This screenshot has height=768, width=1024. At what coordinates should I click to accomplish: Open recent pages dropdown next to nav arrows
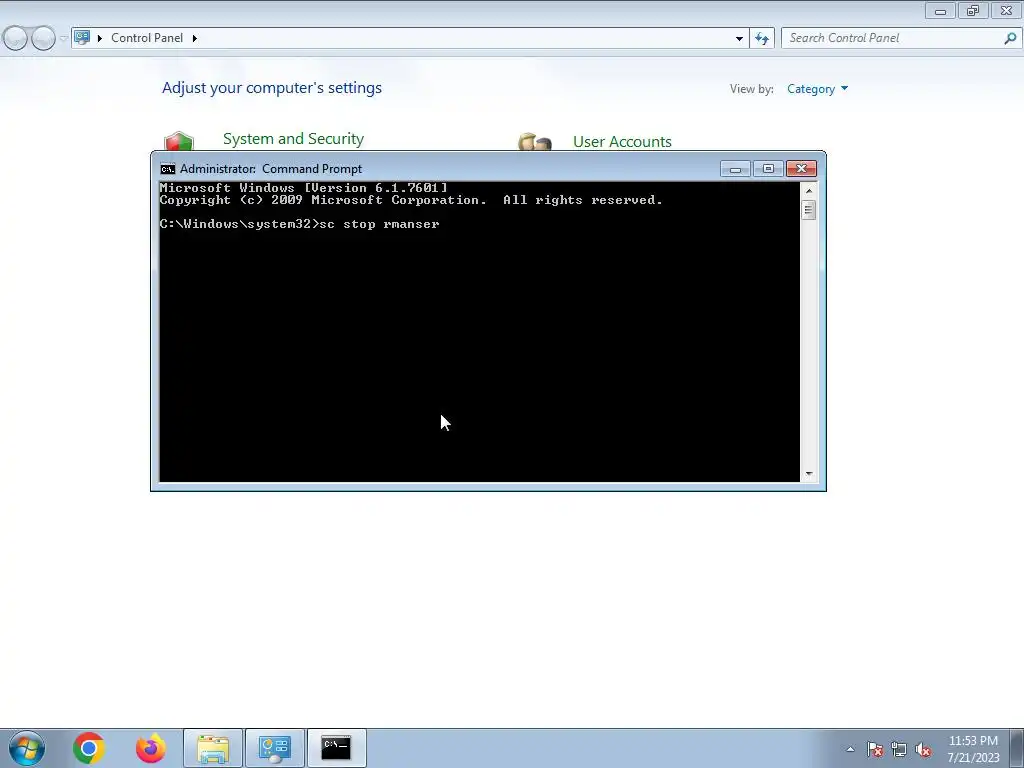click(x=63, y=39)
